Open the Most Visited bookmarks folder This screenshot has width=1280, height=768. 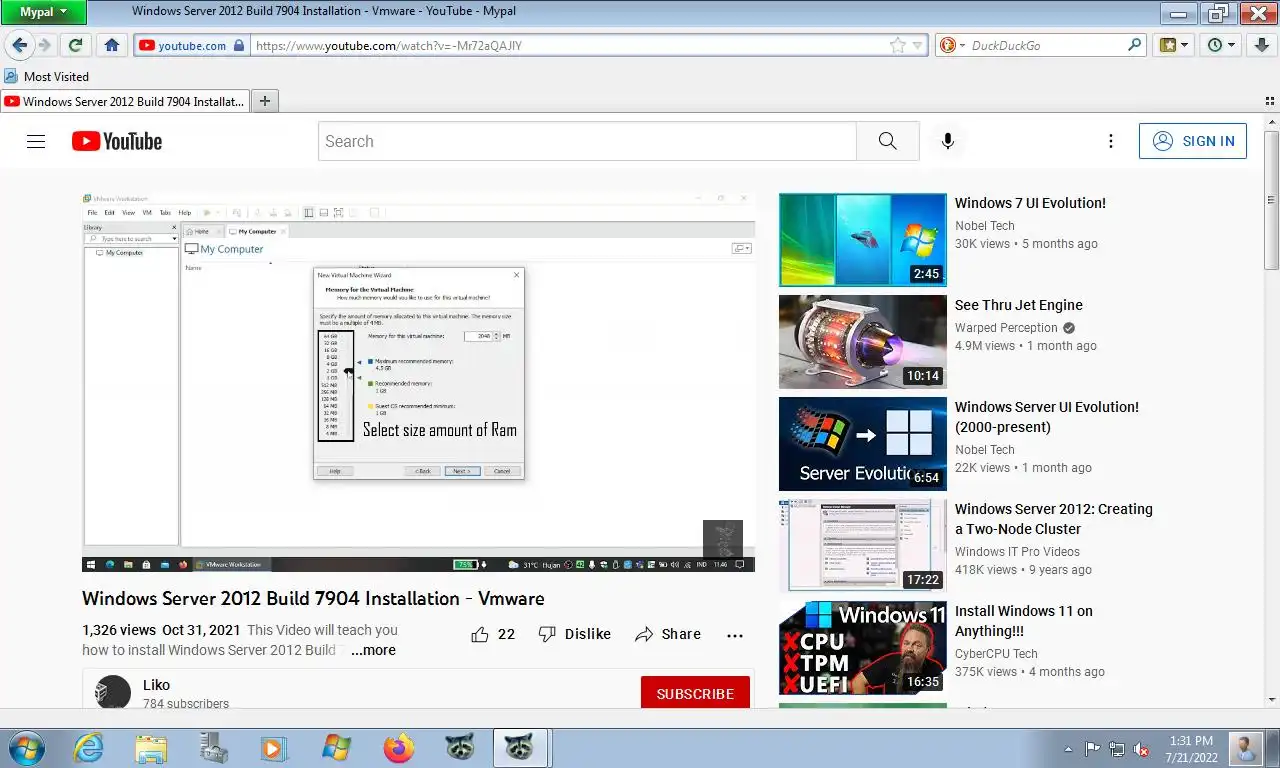point(46,76)
